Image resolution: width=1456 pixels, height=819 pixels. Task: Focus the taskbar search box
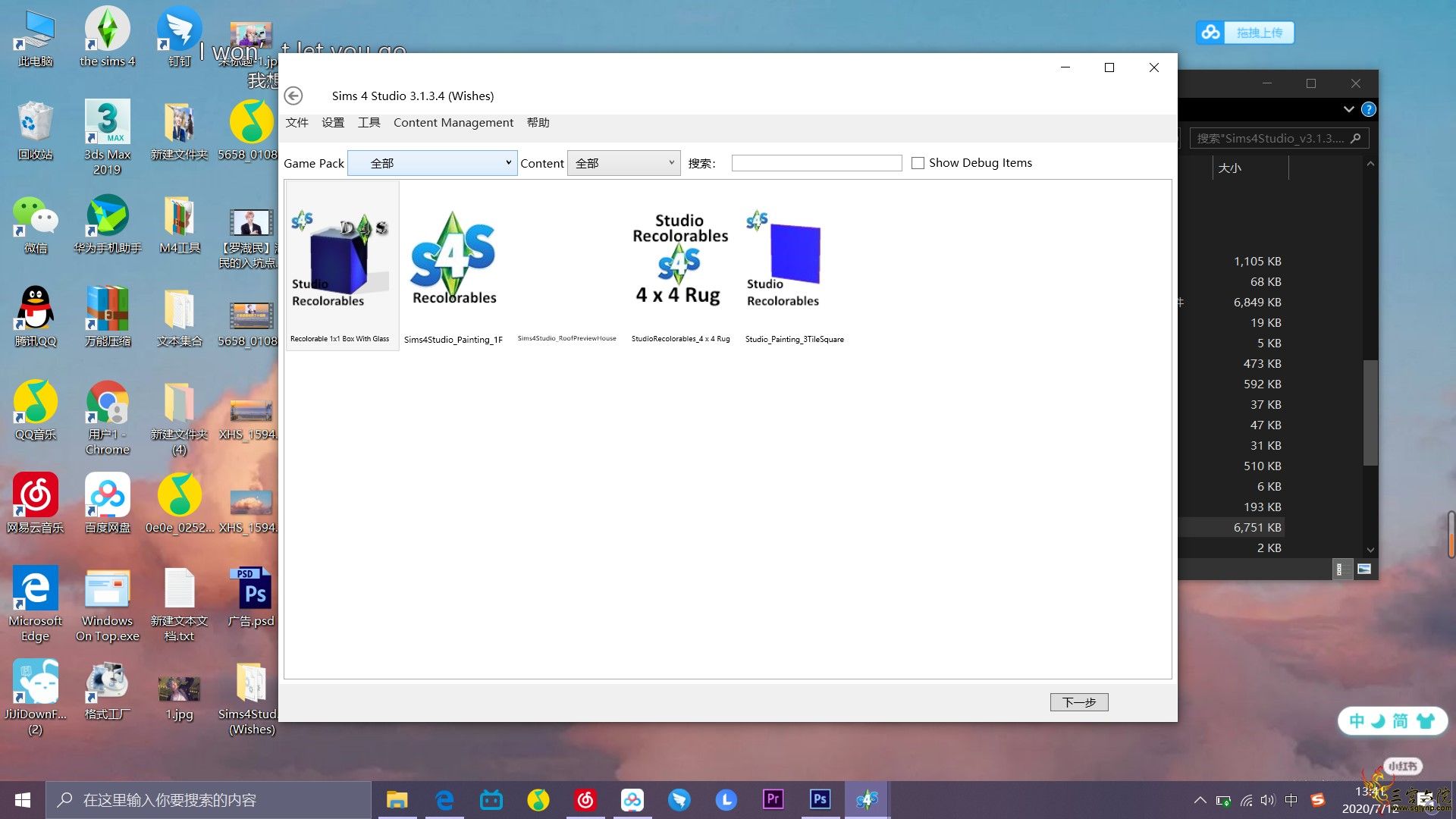coord(209,800)
